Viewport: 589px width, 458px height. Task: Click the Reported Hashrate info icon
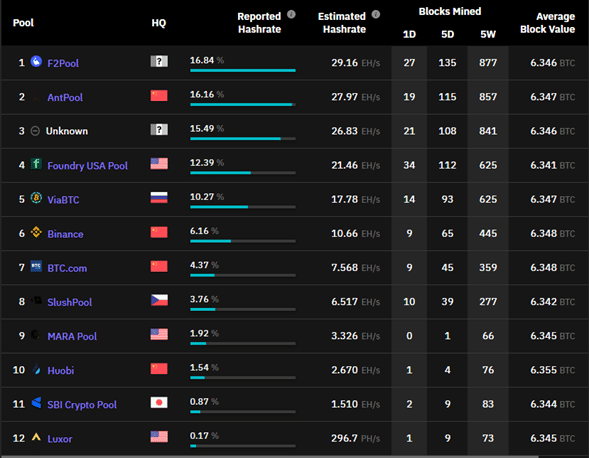291,15
